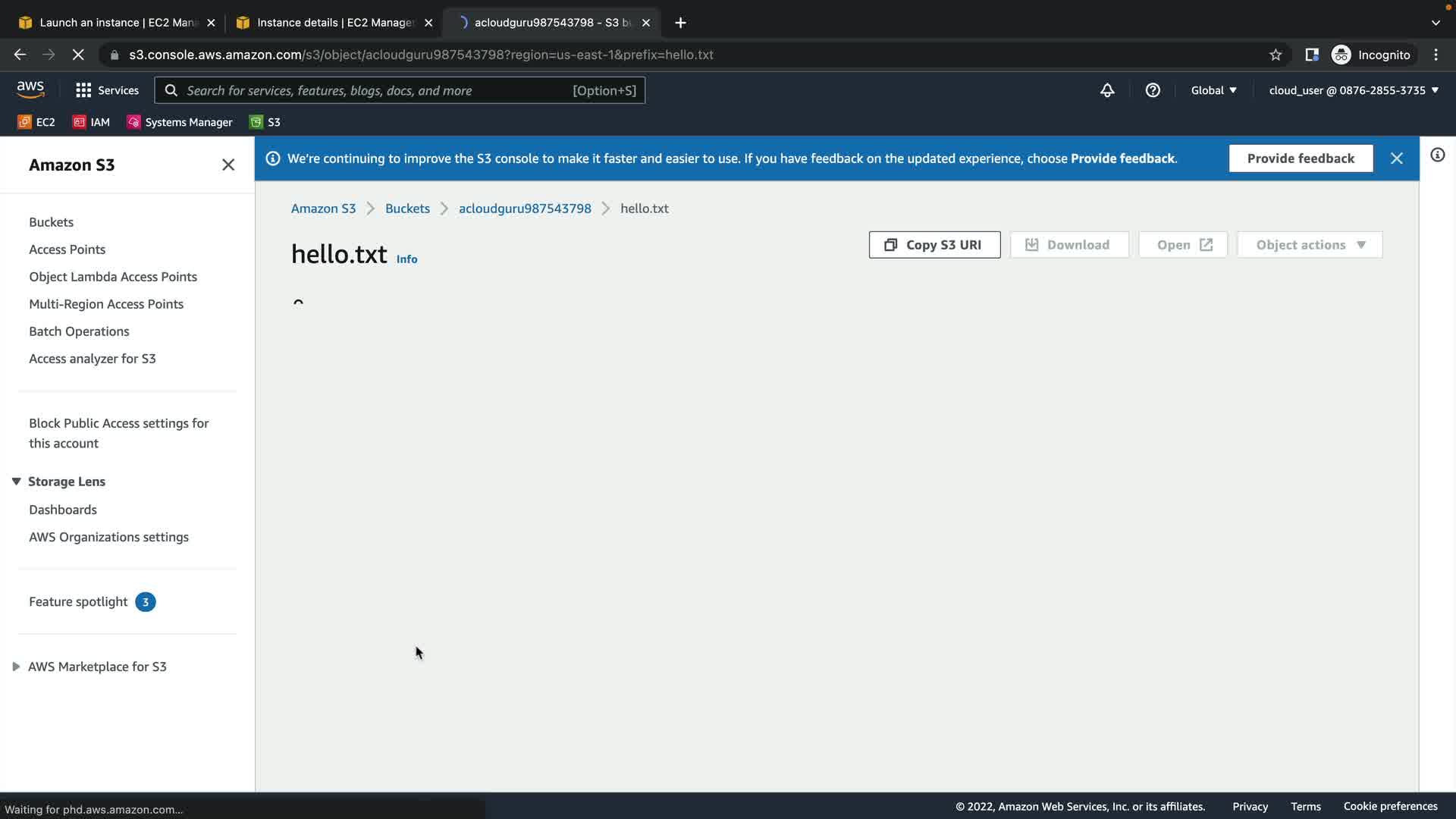Image resolution: width=1456 pixels, height=819 pixels.
Task: Bookmark this page with the star icon
Action: [x=1276, y=55]
